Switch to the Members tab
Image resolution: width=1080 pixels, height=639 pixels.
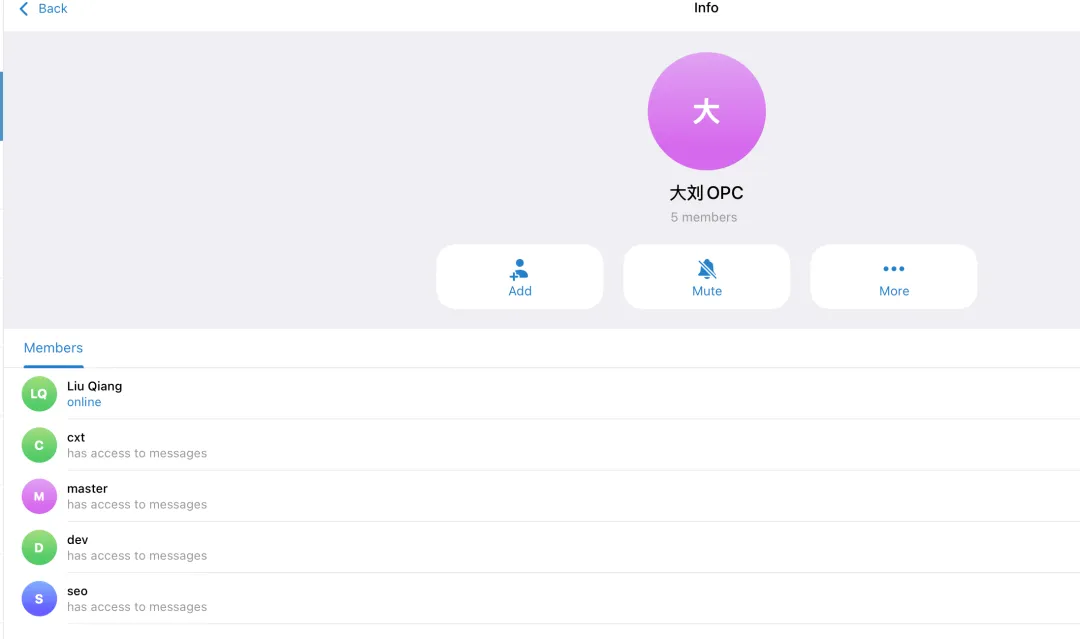pyautogui.click(x=53, y=348)
